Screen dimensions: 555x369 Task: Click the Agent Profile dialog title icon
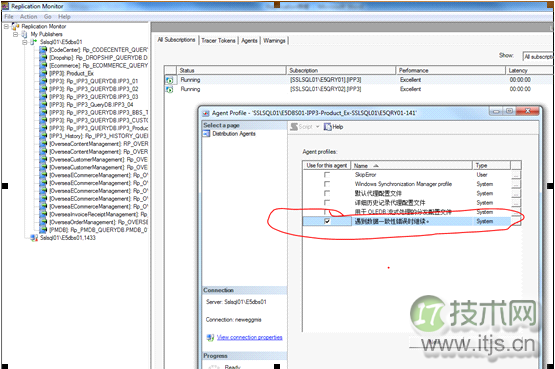click(206, 113)
